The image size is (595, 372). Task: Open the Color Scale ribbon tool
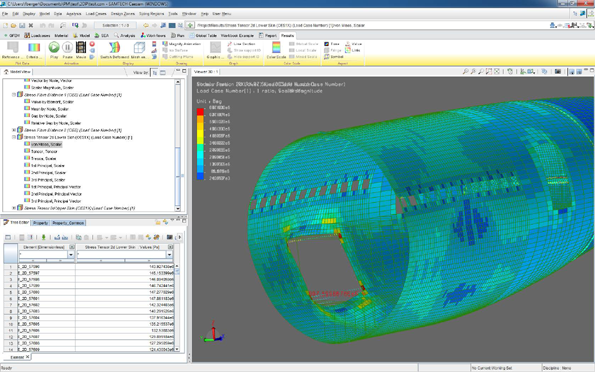276,47
